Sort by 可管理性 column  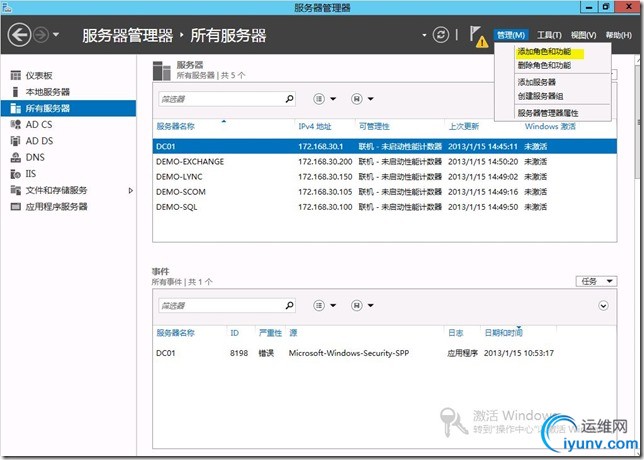(374, 126)
